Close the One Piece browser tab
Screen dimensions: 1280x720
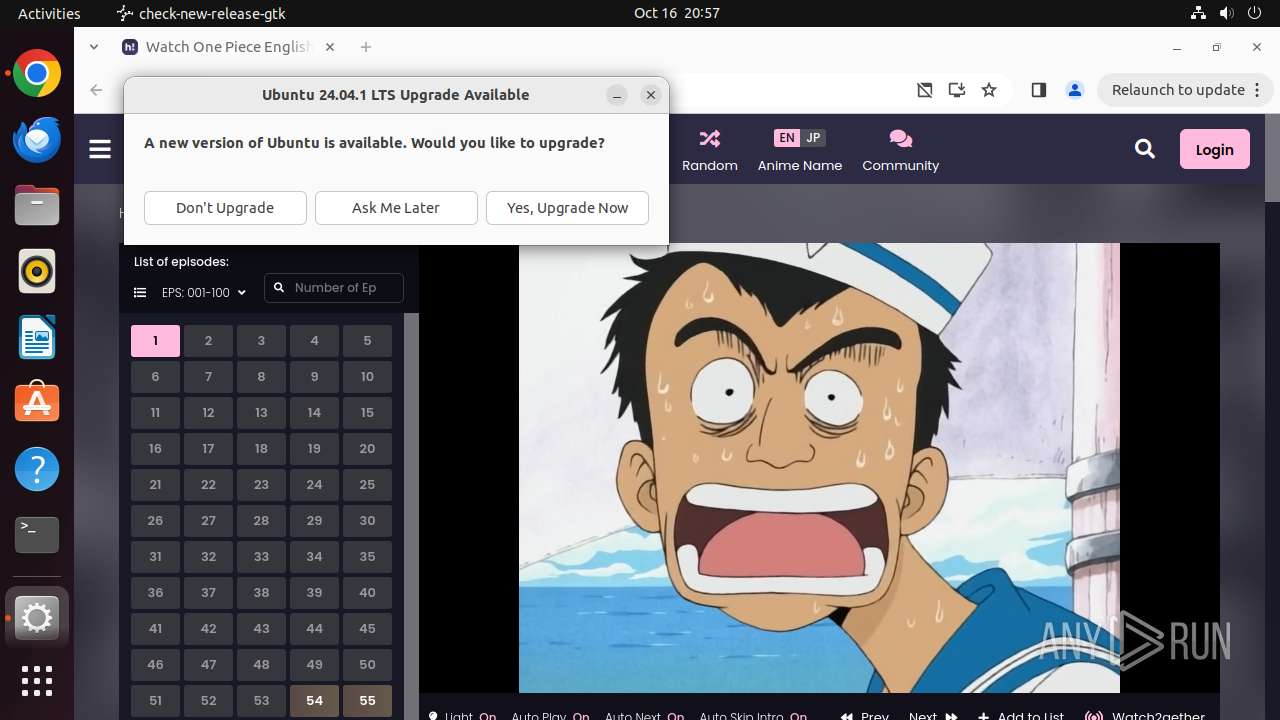(x=330, y=47)
